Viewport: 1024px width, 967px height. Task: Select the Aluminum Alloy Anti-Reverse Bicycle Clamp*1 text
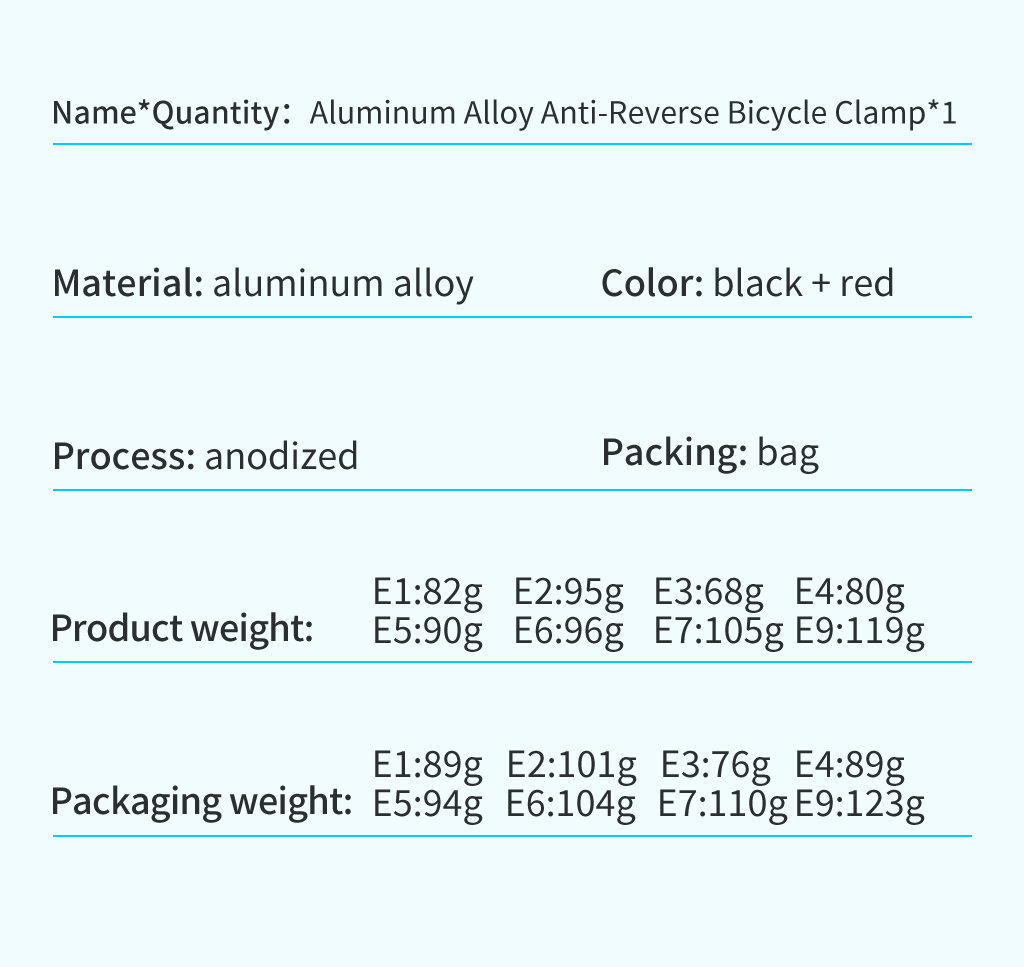633,113
